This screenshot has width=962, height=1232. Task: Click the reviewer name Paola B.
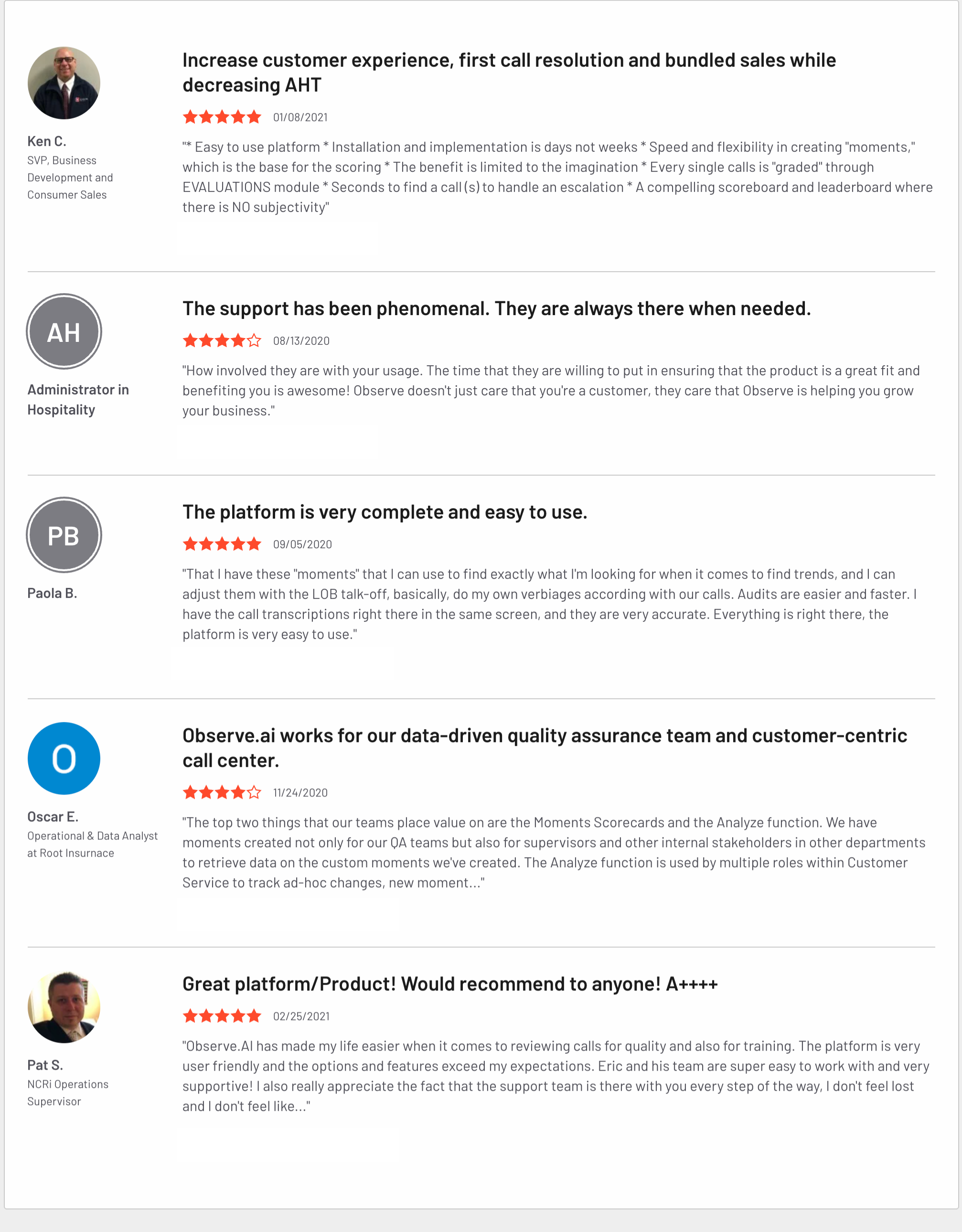[52, 593]
